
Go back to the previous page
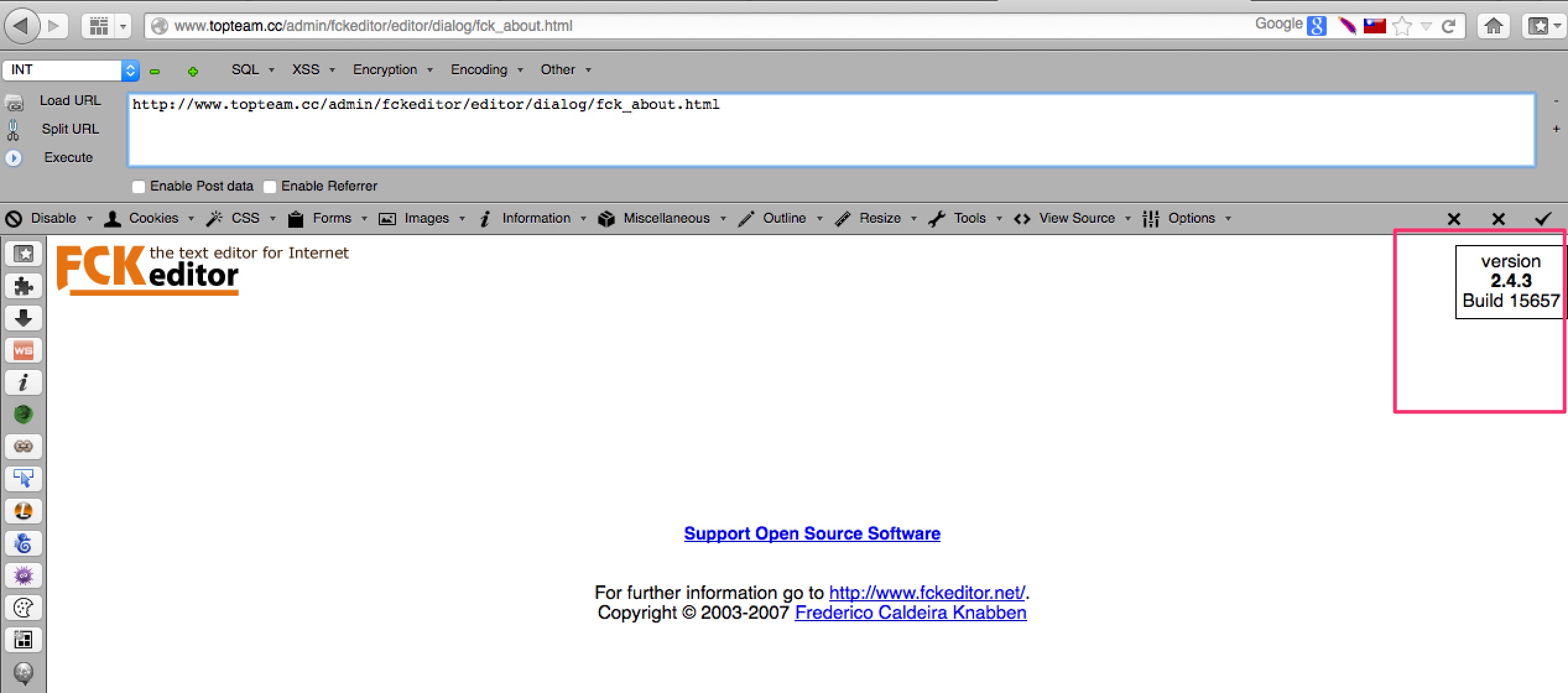coord(22,26)
